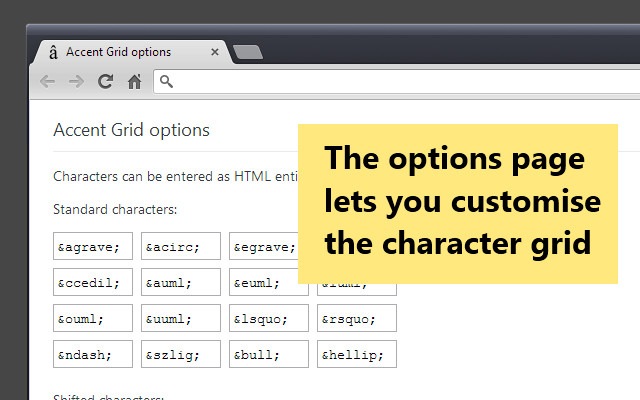Select the &szlig; character box
Screen dimensions: 640x400
pos(181,354)
